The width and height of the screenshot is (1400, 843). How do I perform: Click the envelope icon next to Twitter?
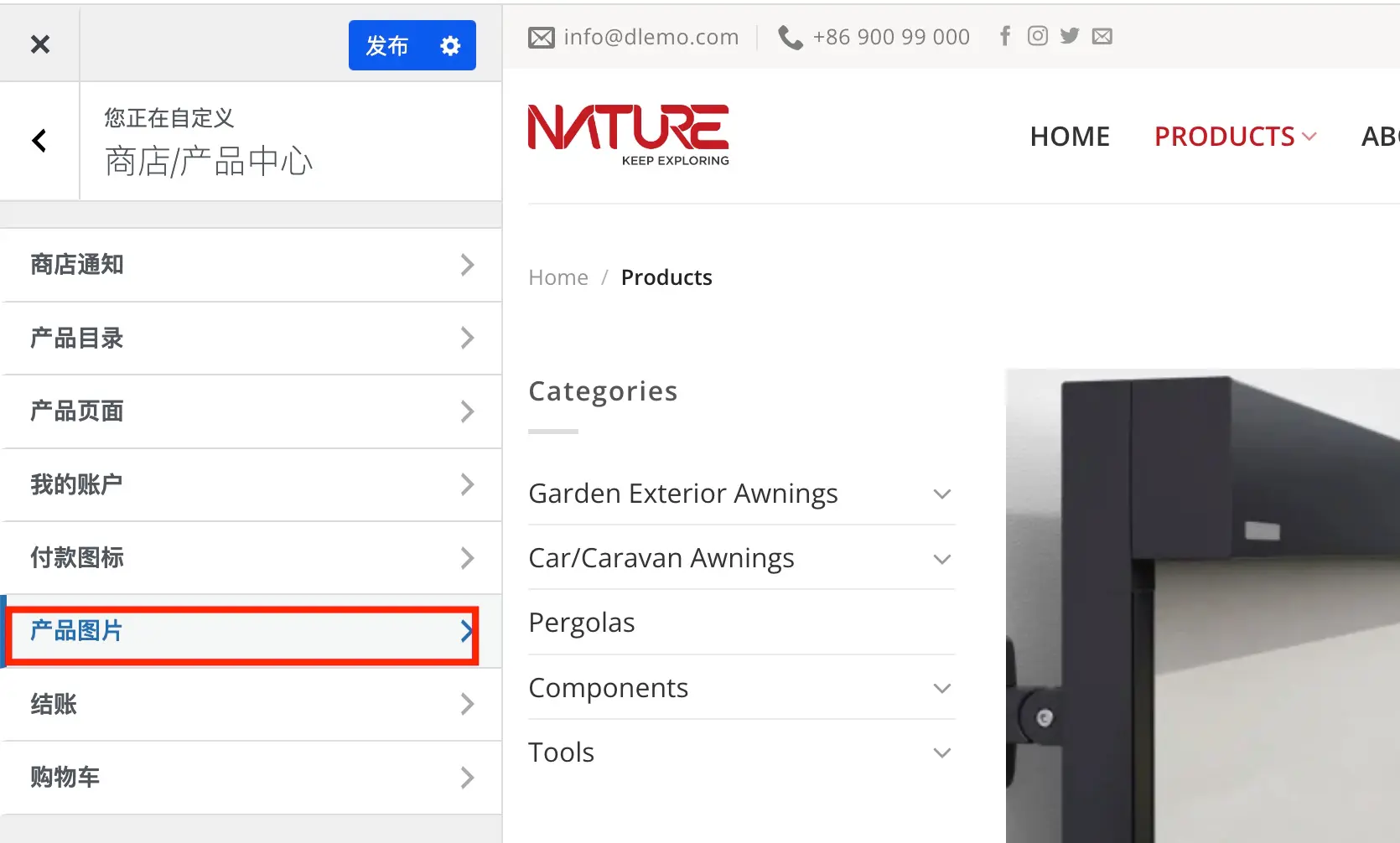tap(1102, 36)
